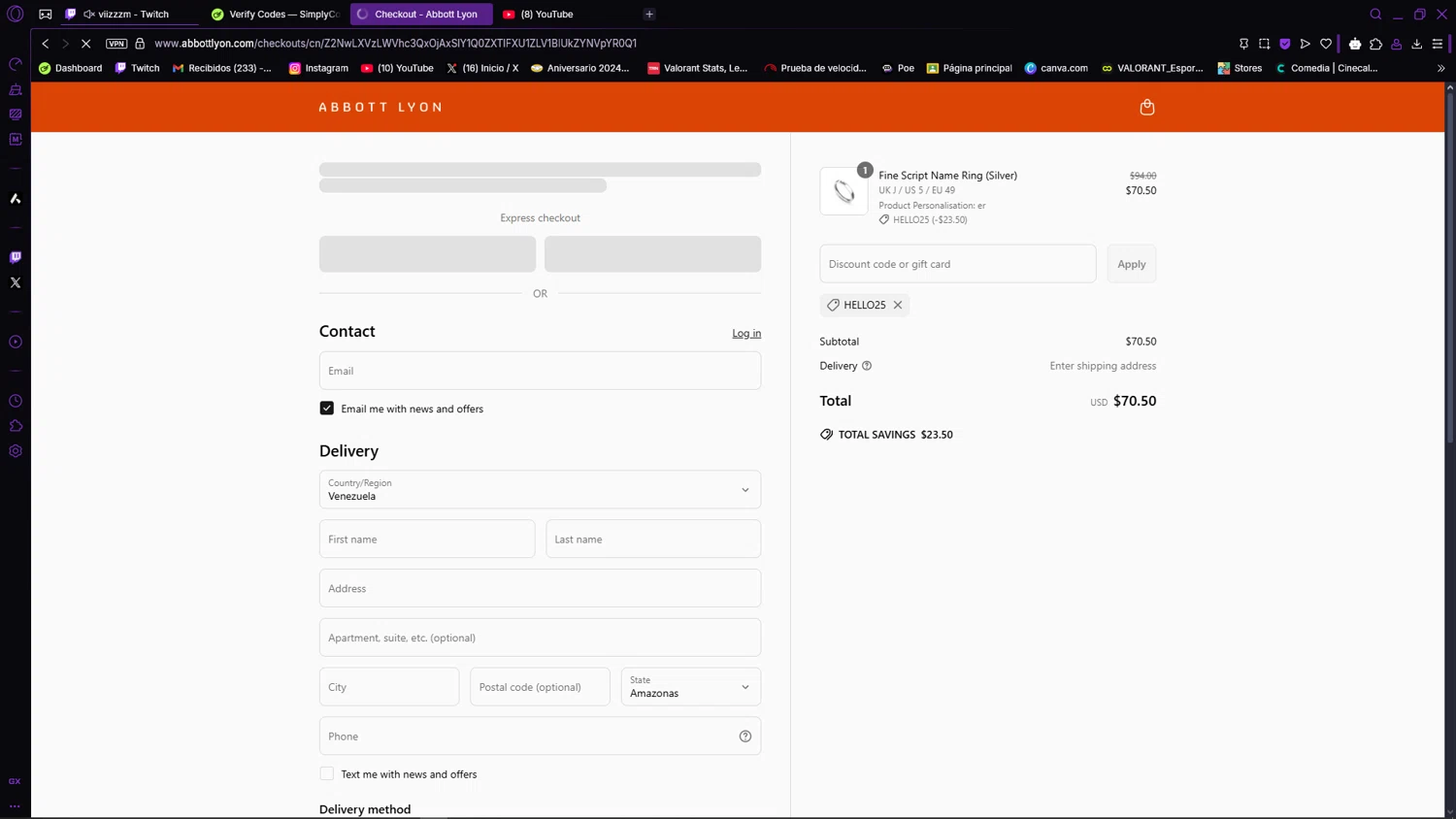The height and width of the screenshot is (819, 1456).
Task: Open the sidebar Settings gear icon
Action: [16, 451]
